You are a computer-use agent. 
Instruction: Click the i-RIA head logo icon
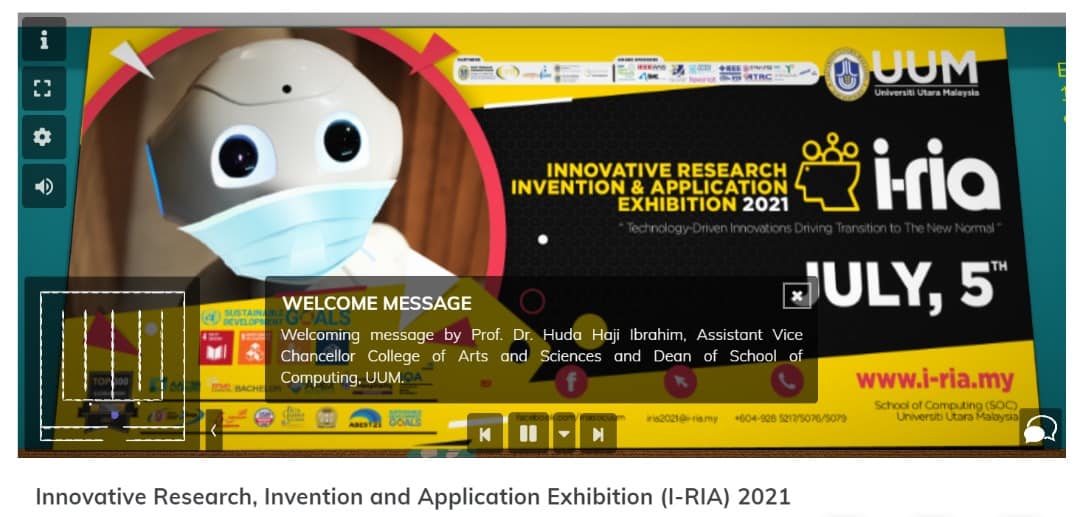pos(829,171)
